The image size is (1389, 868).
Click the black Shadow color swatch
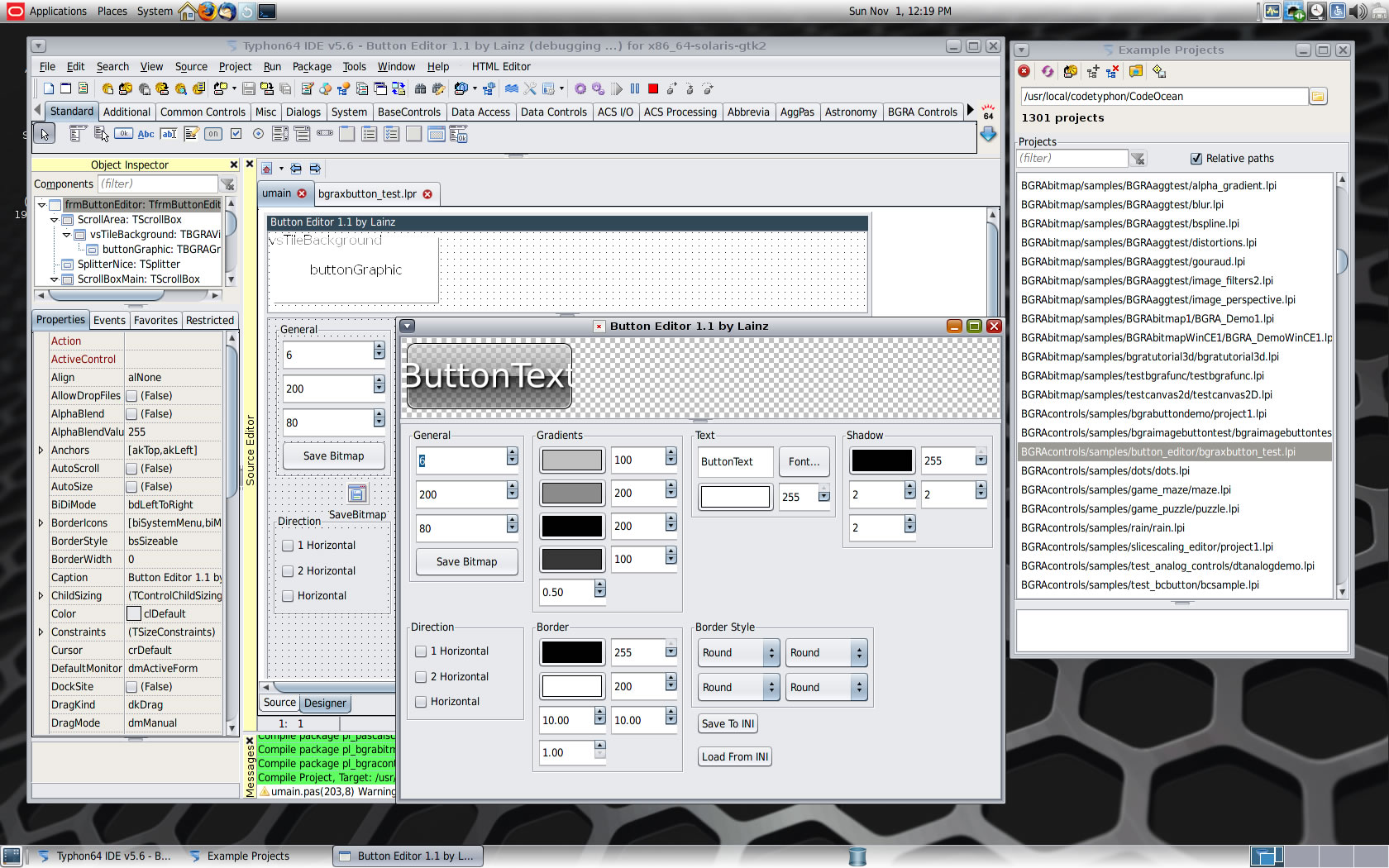(x=882, y=461)
